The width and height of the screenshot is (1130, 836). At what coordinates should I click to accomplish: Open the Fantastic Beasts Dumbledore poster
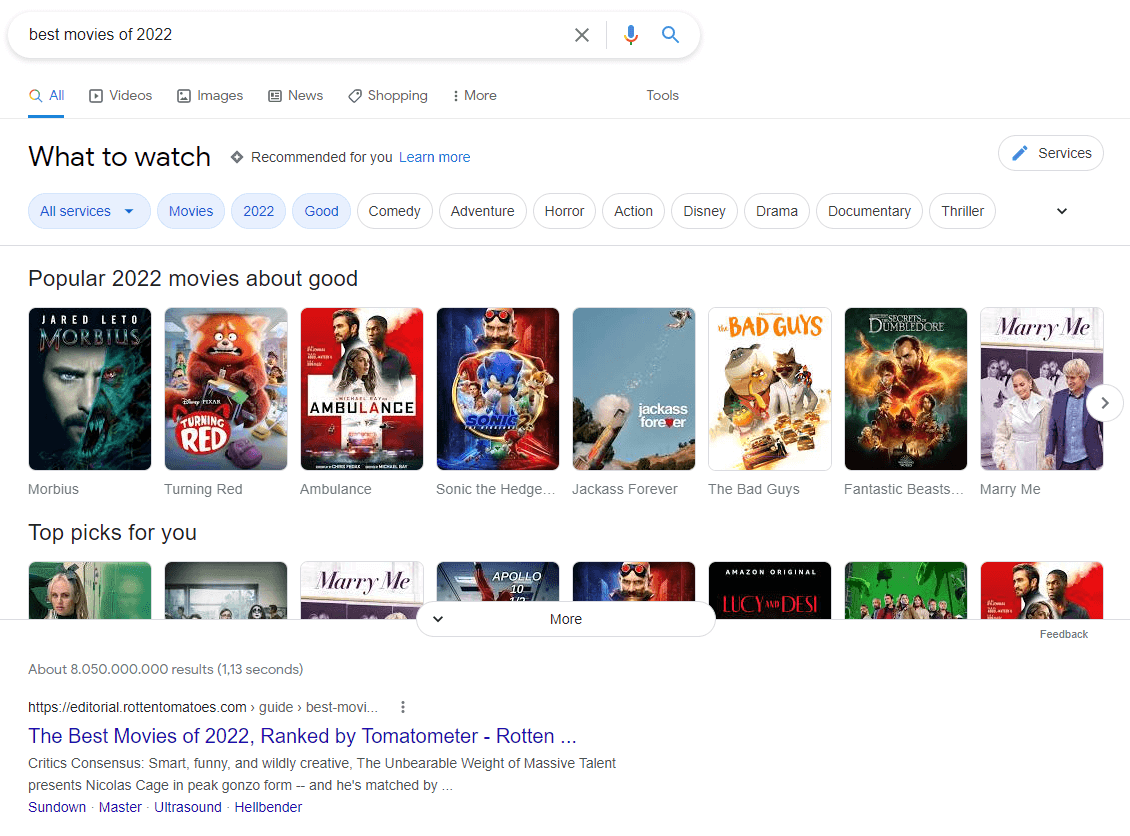coord(906,389)
